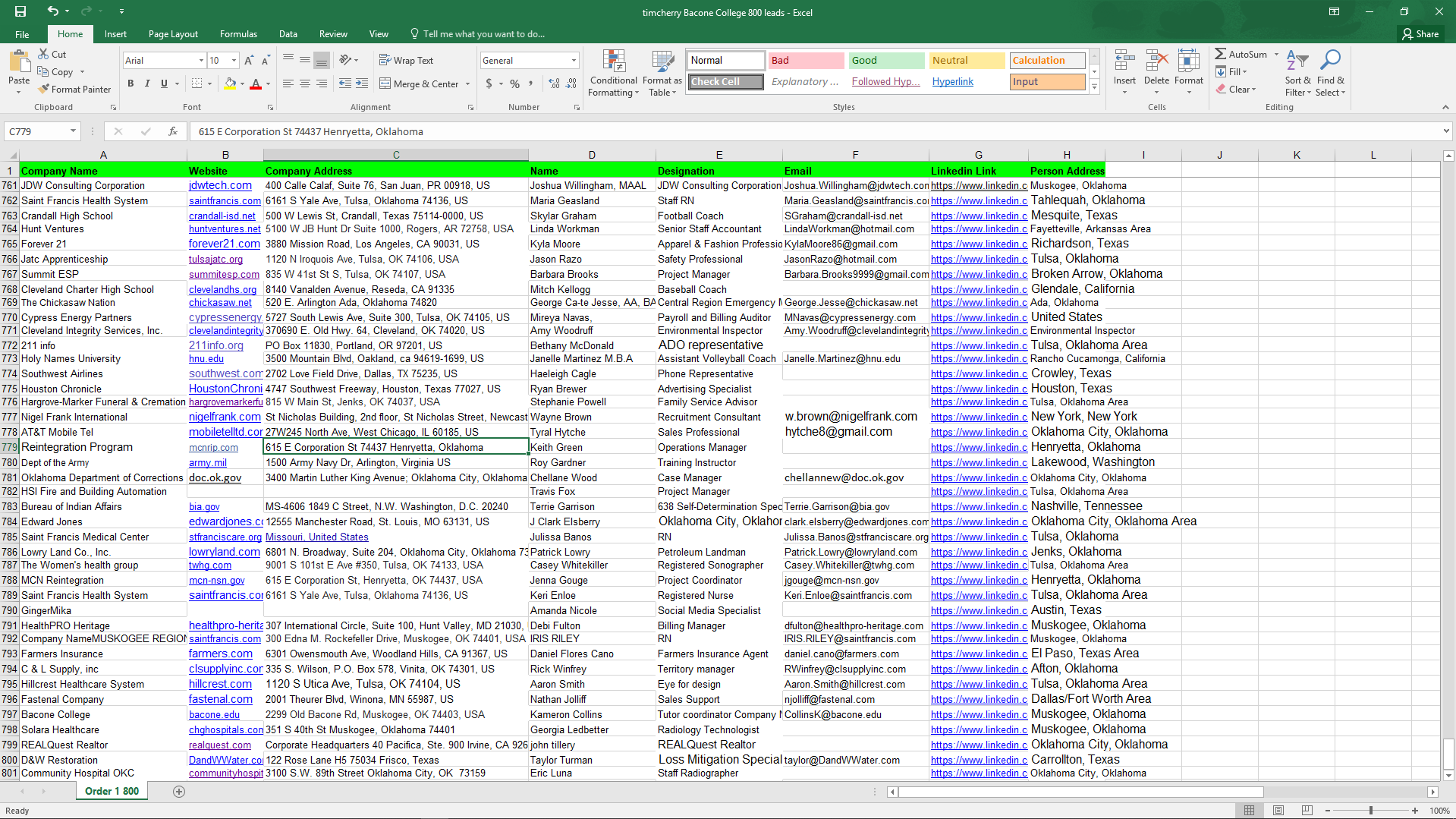The width and height of the screenshot is (1456, 819).
Task: Click the Percent Style icon
Action: (514, 83)
